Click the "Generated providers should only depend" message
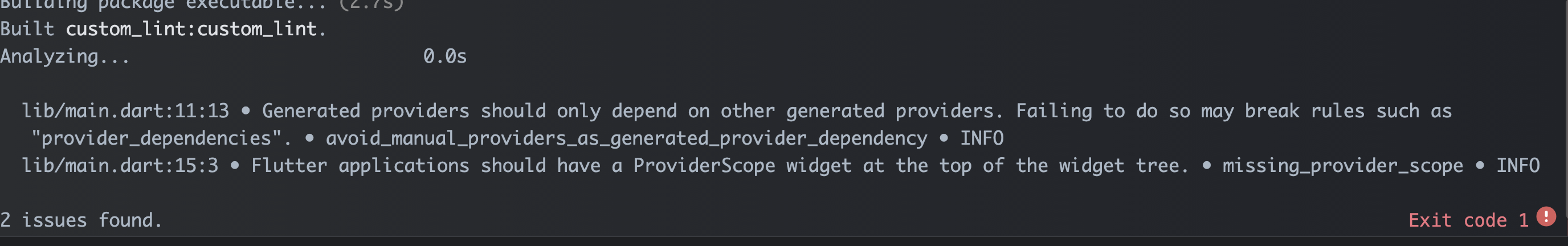Viewport: 1568px width, 246px height. tap(469, 111)
